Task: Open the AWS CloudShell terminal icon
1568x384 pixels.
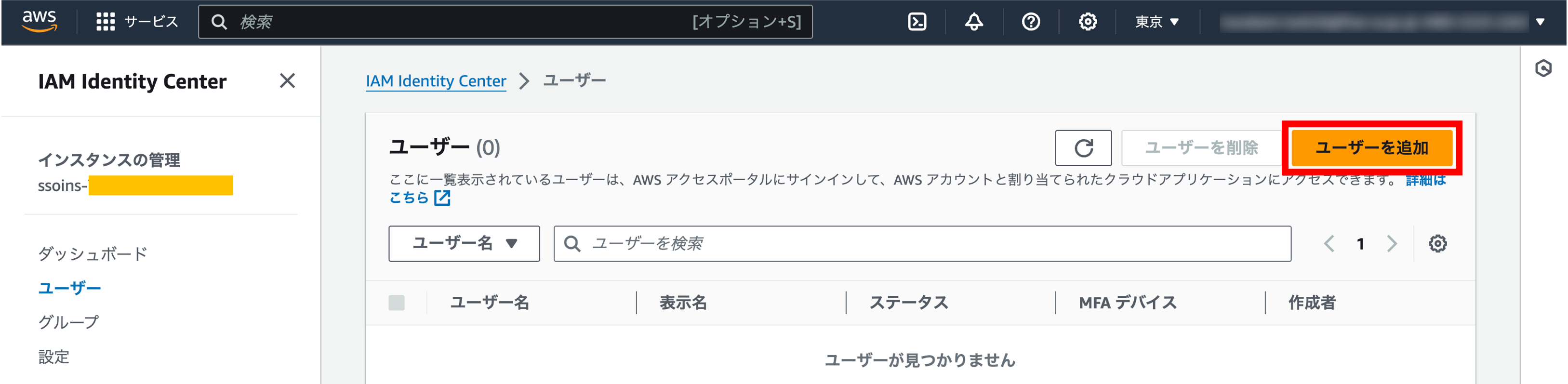Action: click(x=917, y=22)
